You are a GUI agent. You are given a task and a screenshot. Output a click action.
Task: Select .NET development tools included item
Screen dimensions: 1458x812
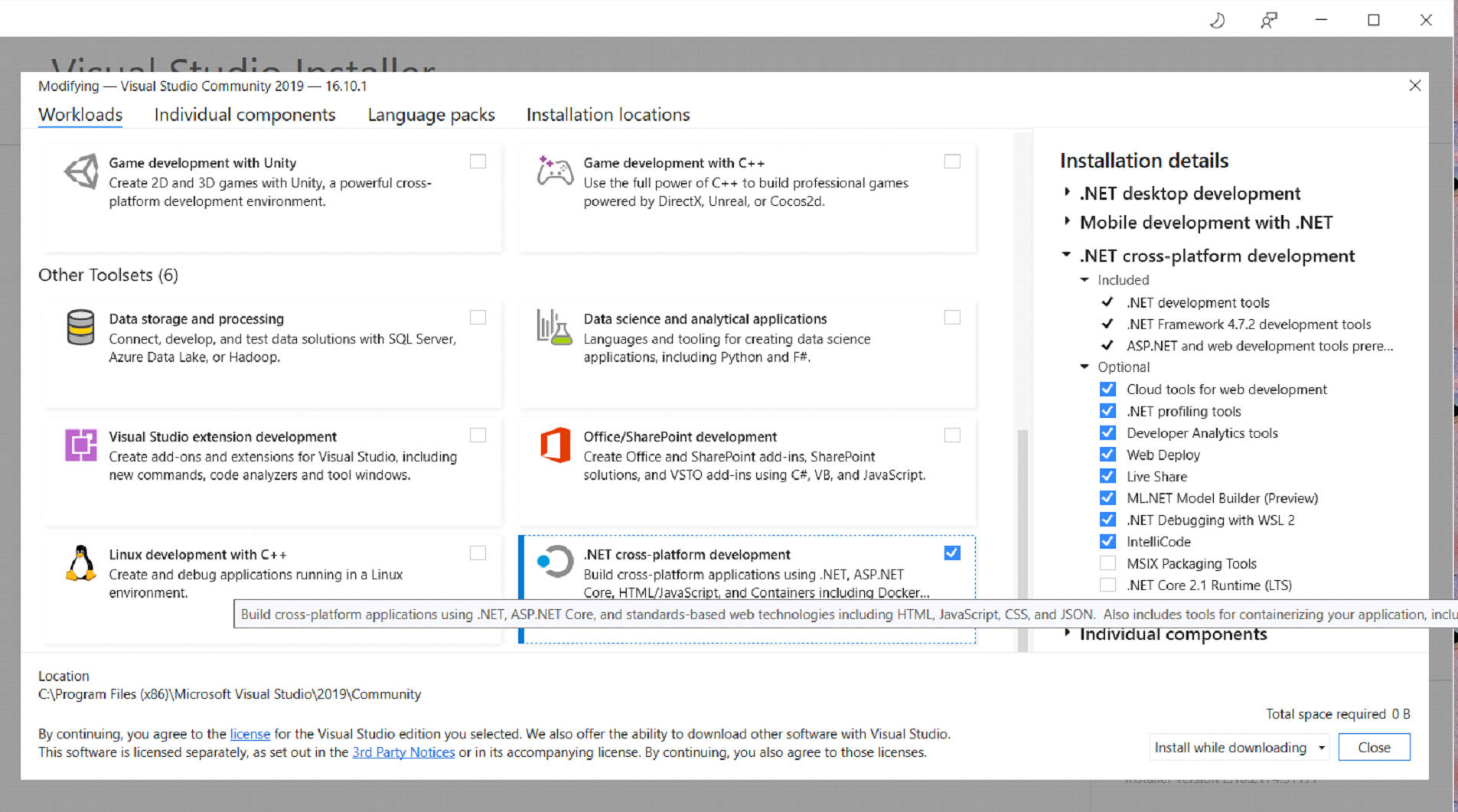click(1198, 302)
